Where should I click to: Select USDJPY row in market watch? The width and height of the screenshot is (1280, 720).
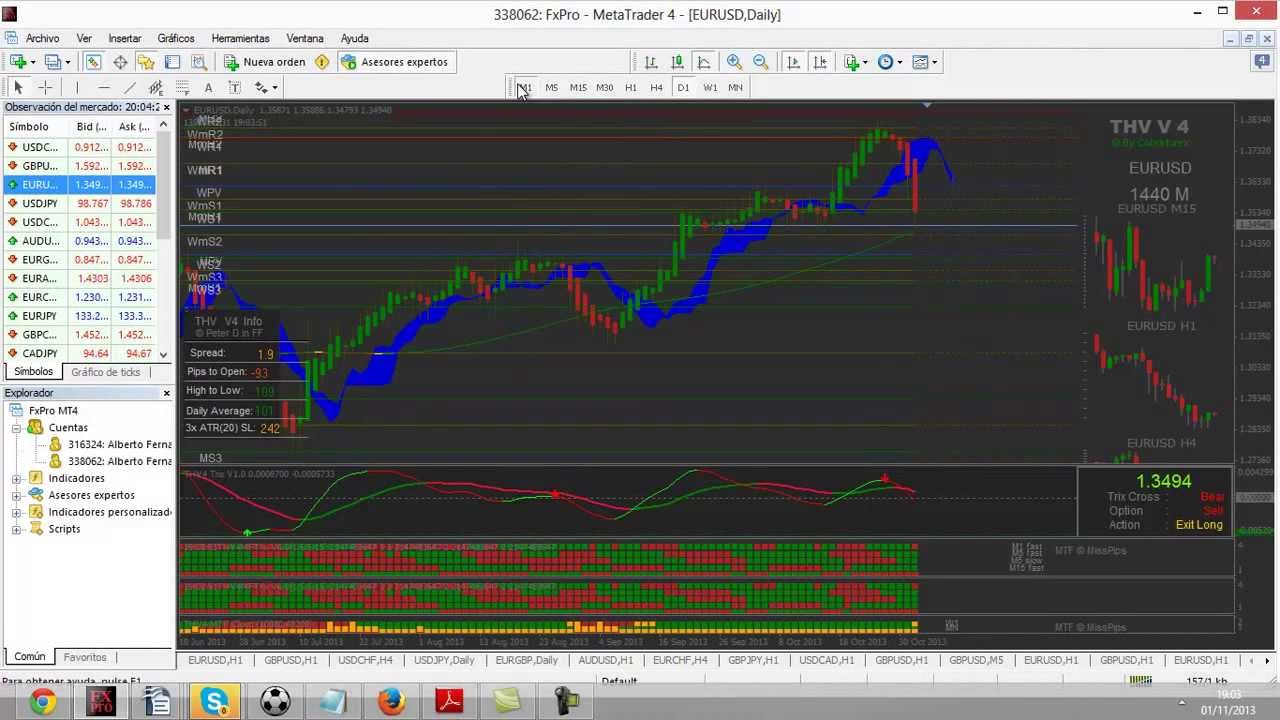(79, 203)
